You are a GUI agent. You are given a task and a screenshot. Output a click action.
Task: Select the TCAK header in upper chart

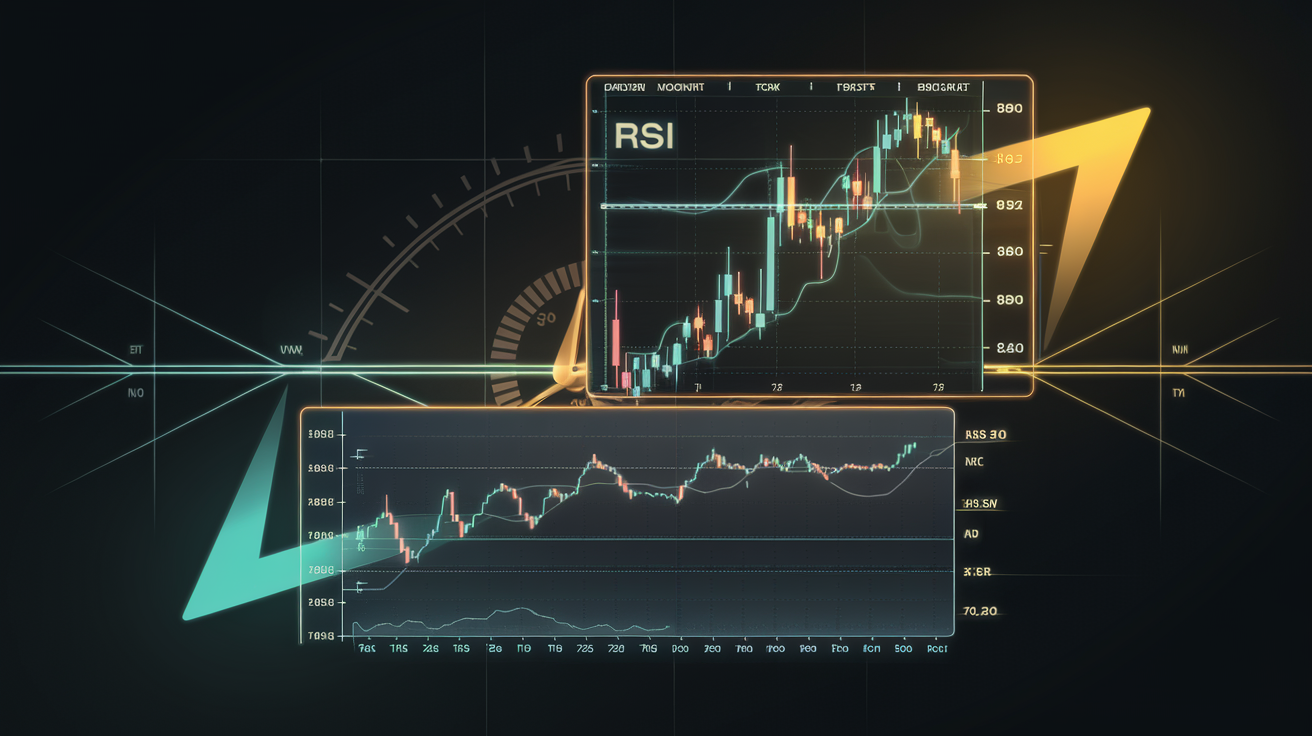(x=770, y=88)
